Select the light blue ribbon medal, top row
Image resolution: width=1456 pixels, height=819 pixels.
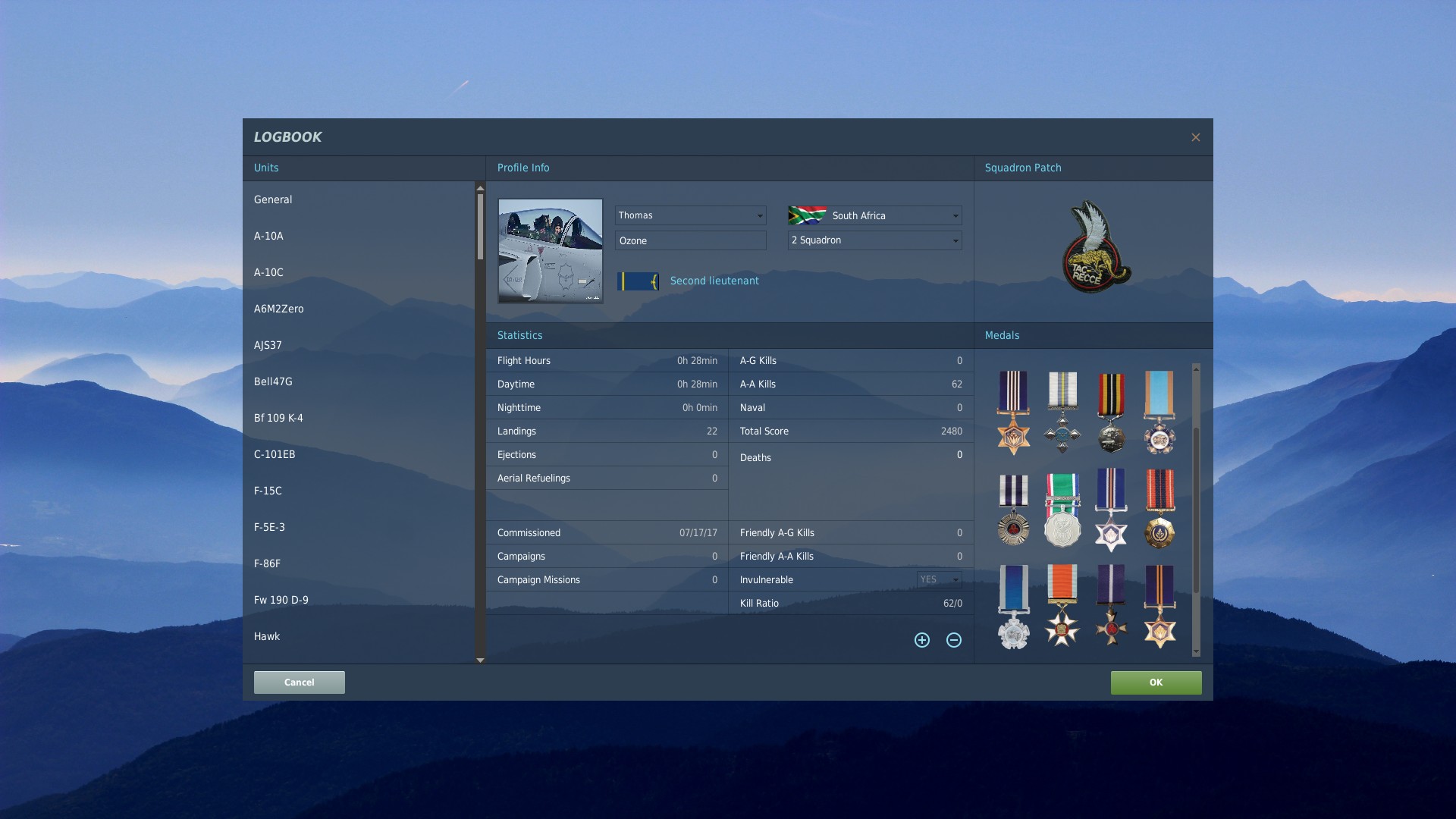(1159, 412)
